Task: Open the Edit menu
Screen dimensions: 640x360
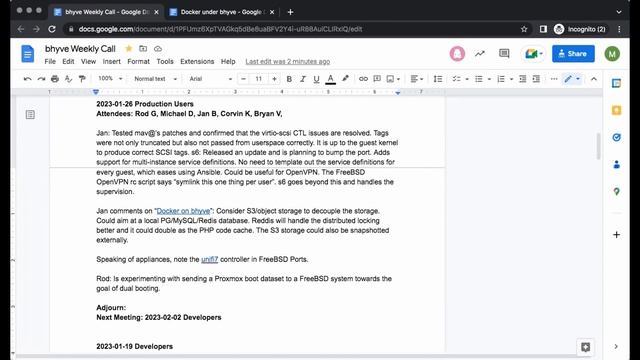Action: point(68,62)
